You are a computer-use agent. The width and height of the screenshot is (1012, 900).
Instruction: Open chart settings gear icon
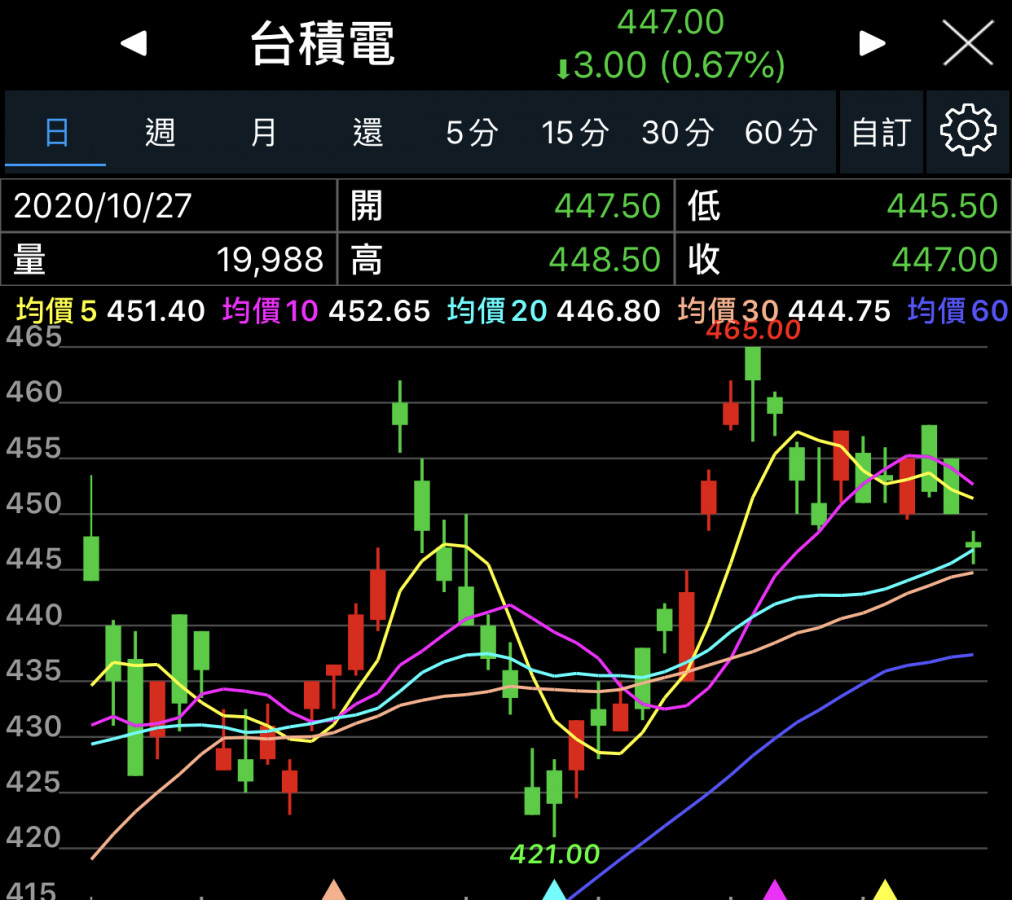point(967,132)
